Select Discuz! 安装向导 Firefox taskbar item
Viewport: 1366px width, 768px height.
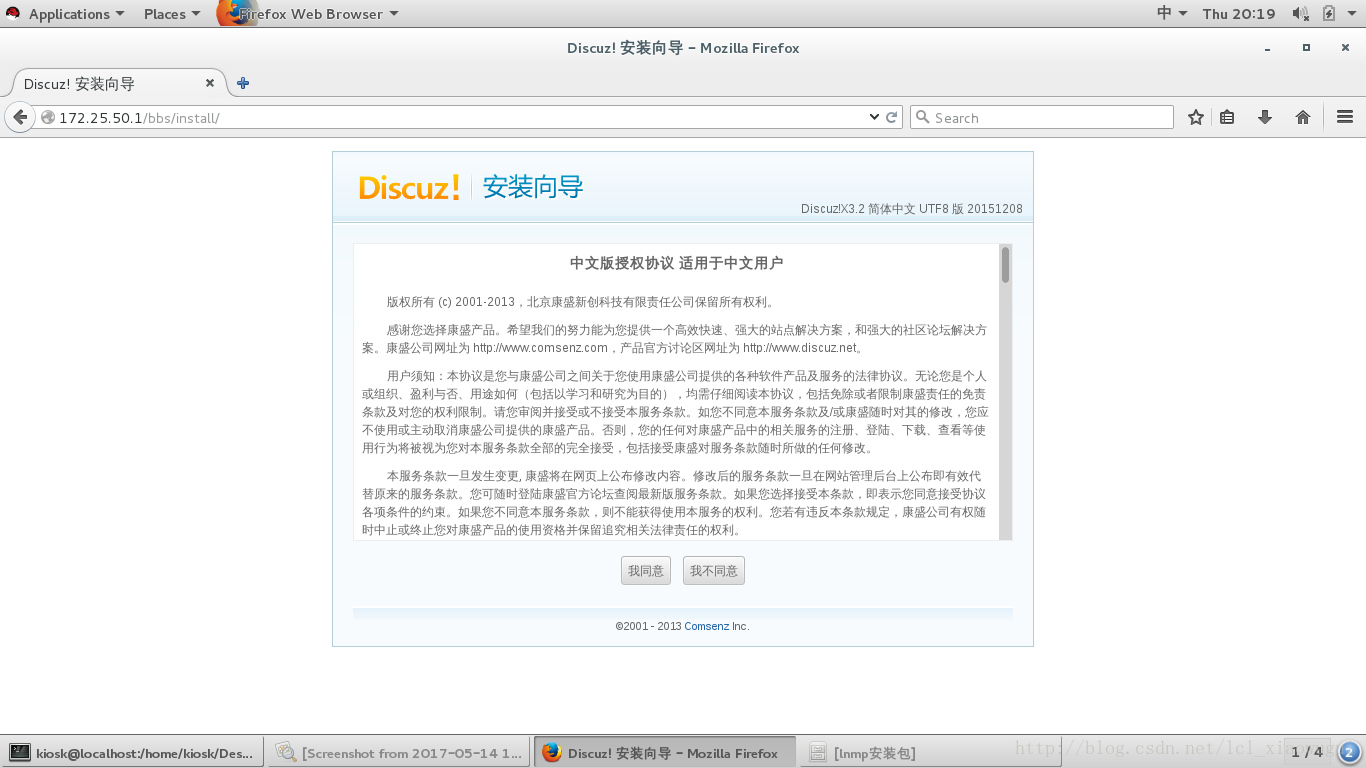tap(665, 752)
